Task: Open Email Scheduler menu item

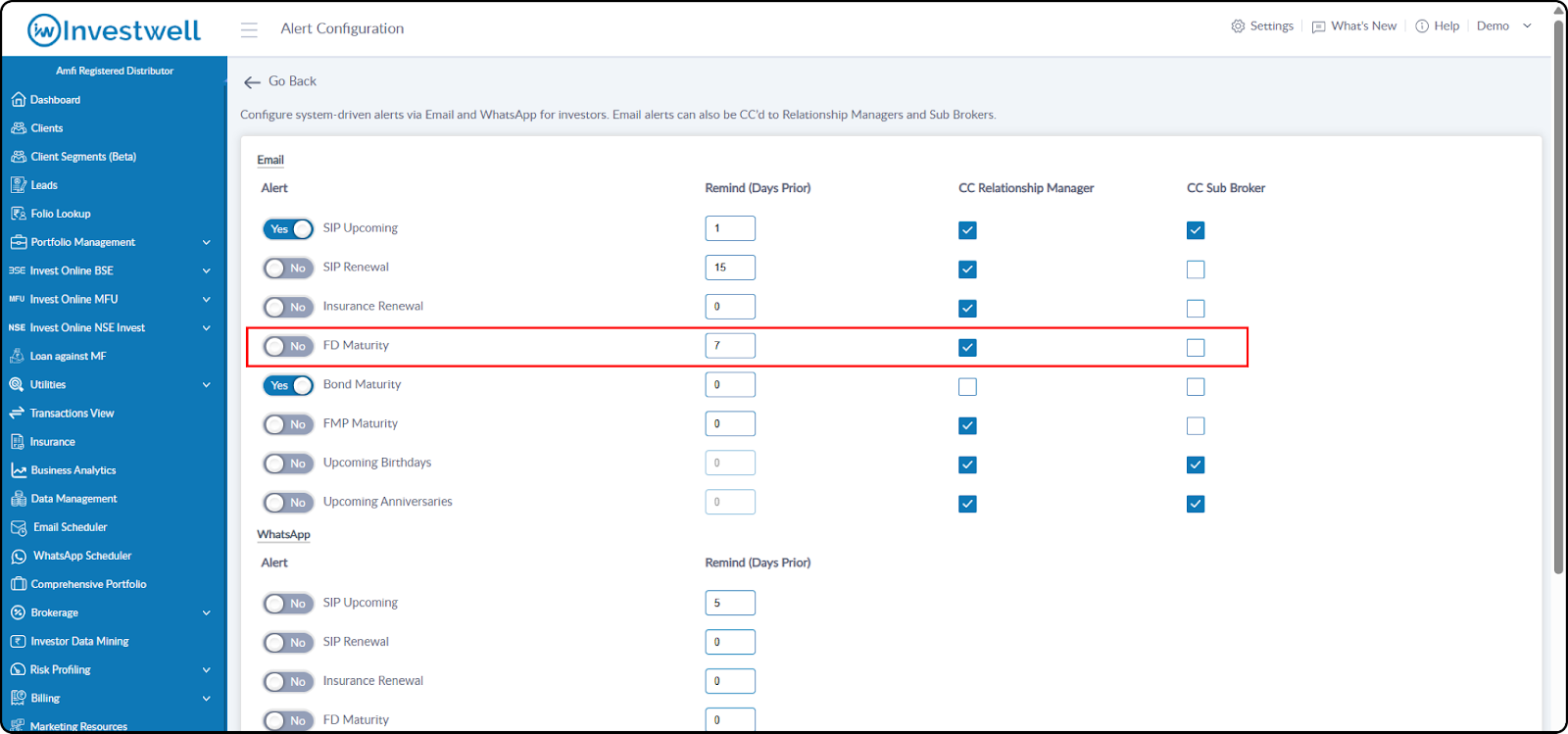Action: click(x=71, y=527)
